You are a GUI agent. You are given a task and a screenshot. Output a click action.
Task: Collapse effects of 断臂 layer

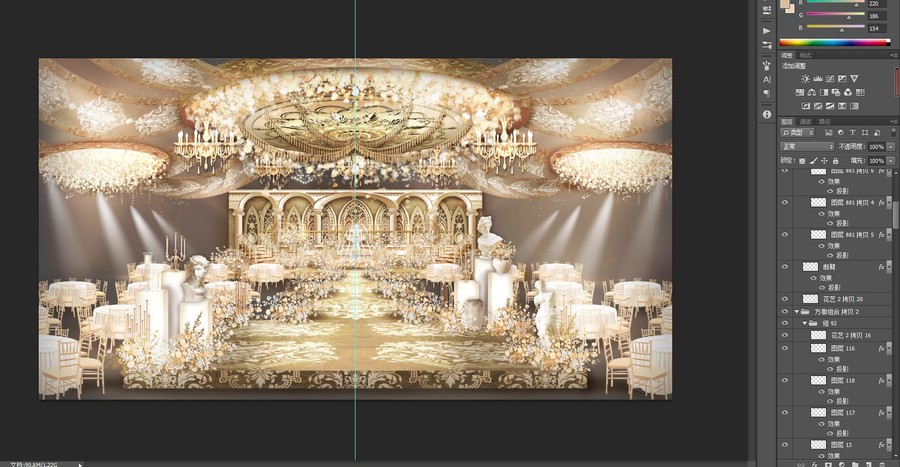pyautogui.click(x=889, y=267)
